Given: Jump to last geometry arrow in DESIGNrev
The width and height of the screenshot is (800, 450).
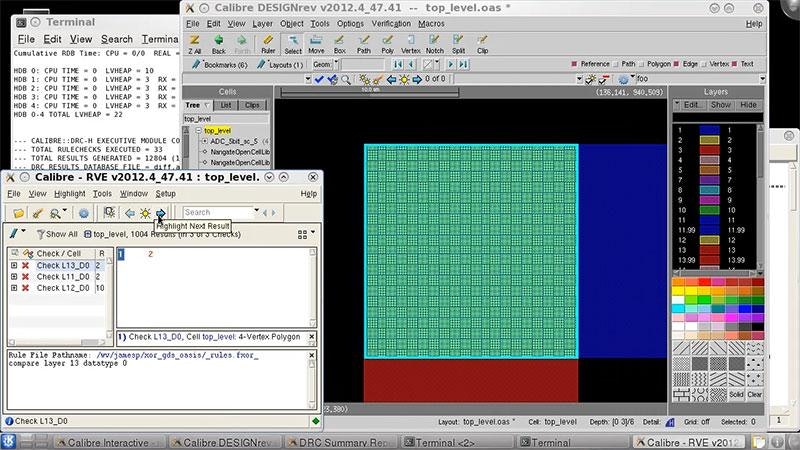Looking at the screenshot, I should tap(463, 64).
